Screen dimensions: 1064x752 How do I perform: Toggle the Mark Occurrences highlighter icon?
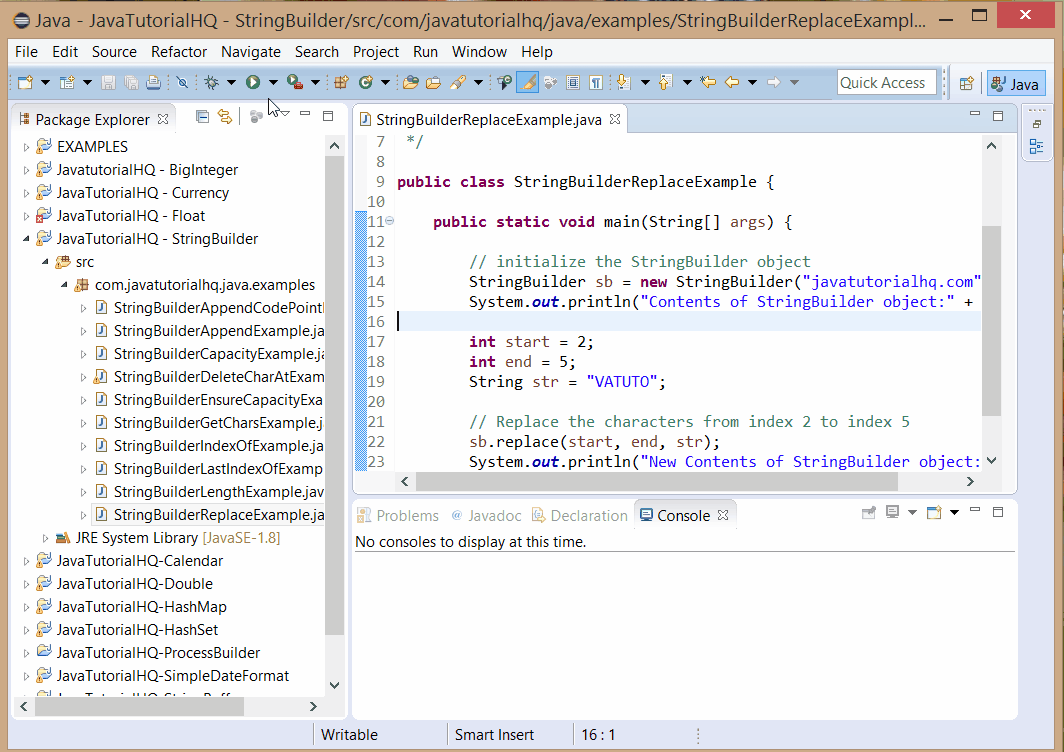(x=528, y=82)
